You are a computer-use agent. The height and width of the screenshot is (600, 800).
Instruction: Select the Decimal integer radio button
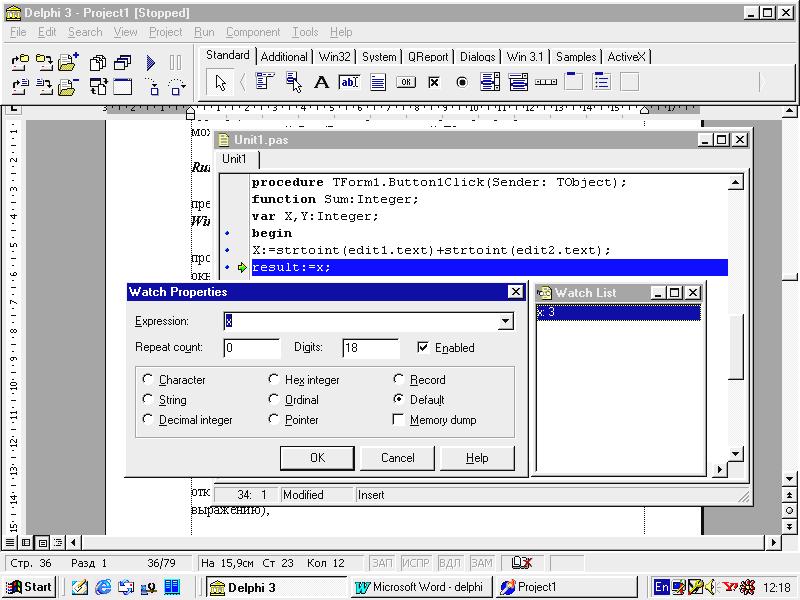tap(147, 419)
